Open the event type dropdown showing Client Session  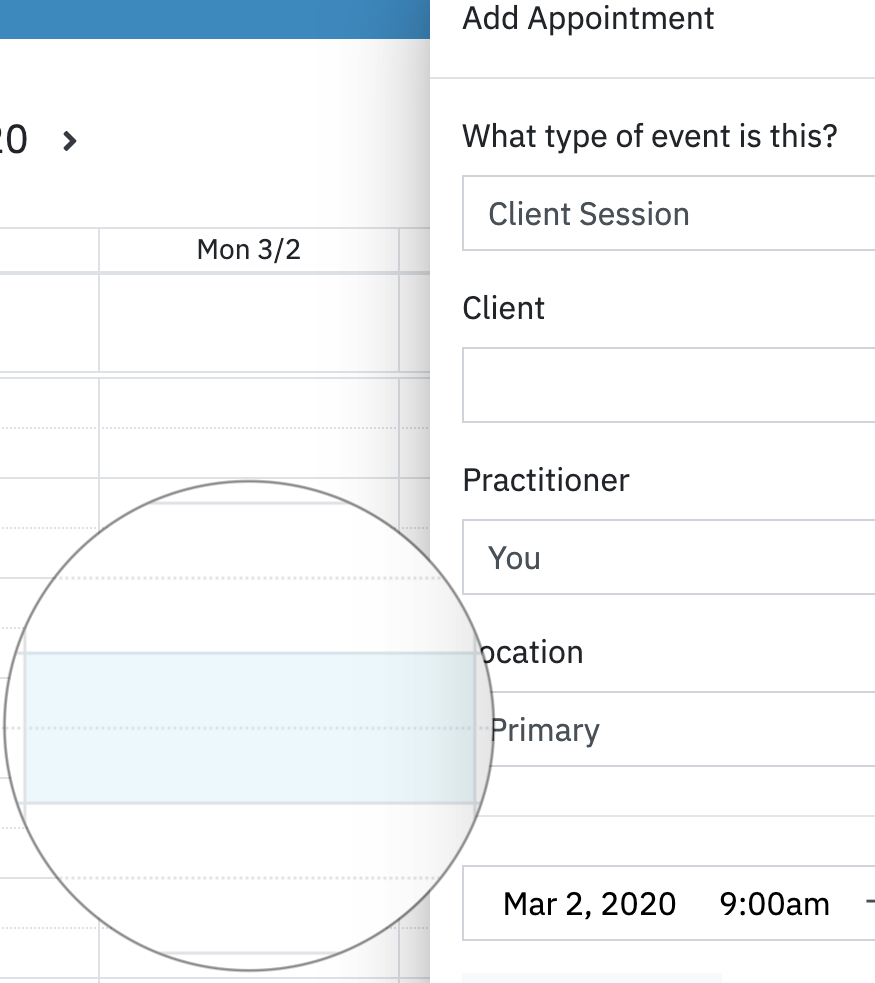(668, 214)
